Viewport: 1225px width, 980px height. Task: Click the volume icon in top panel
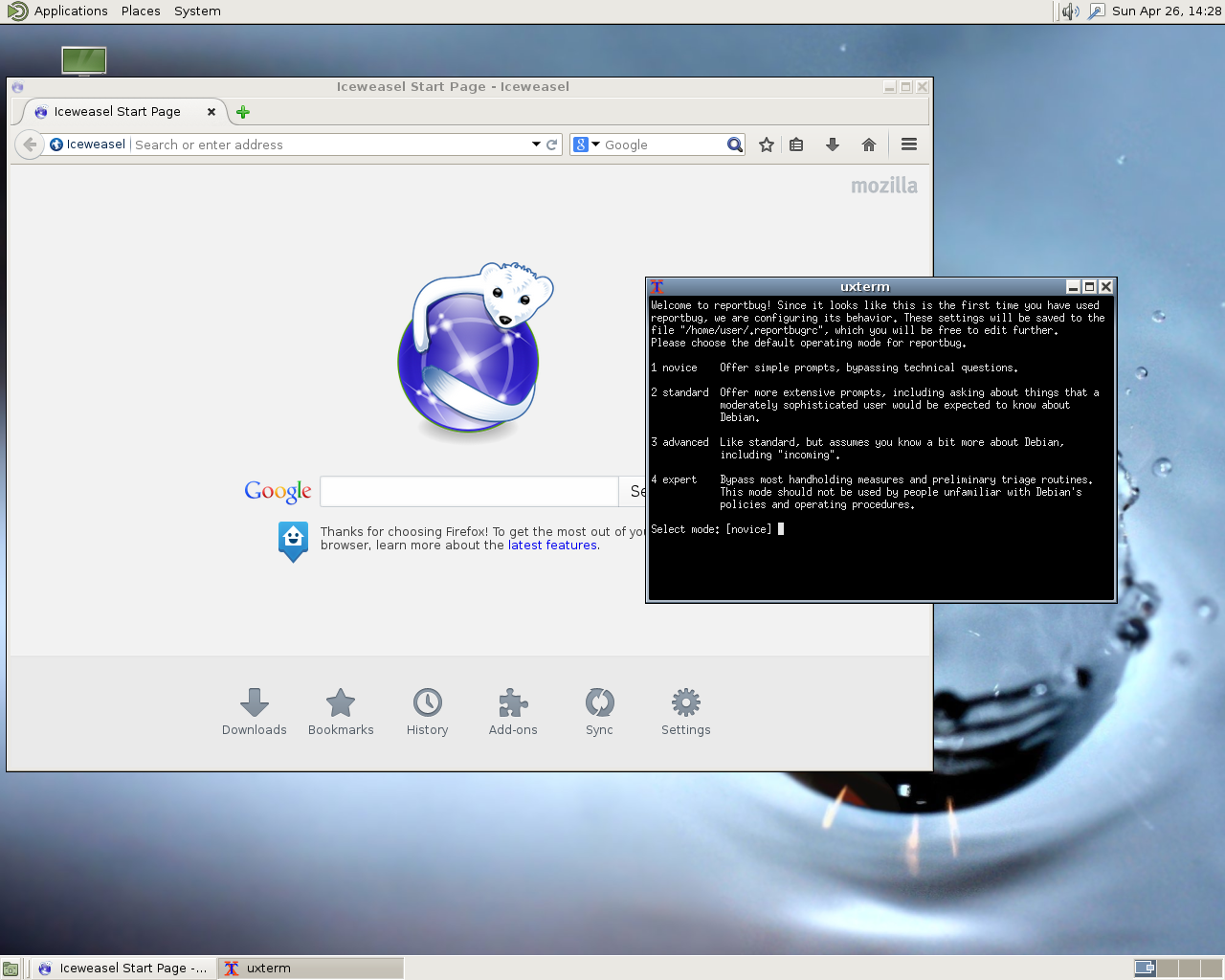(x=1070, y=11)
